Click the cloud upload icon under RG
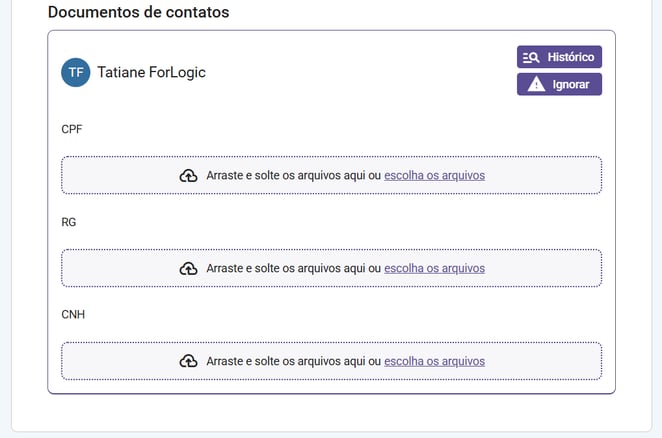 click(x=188, y=269)
